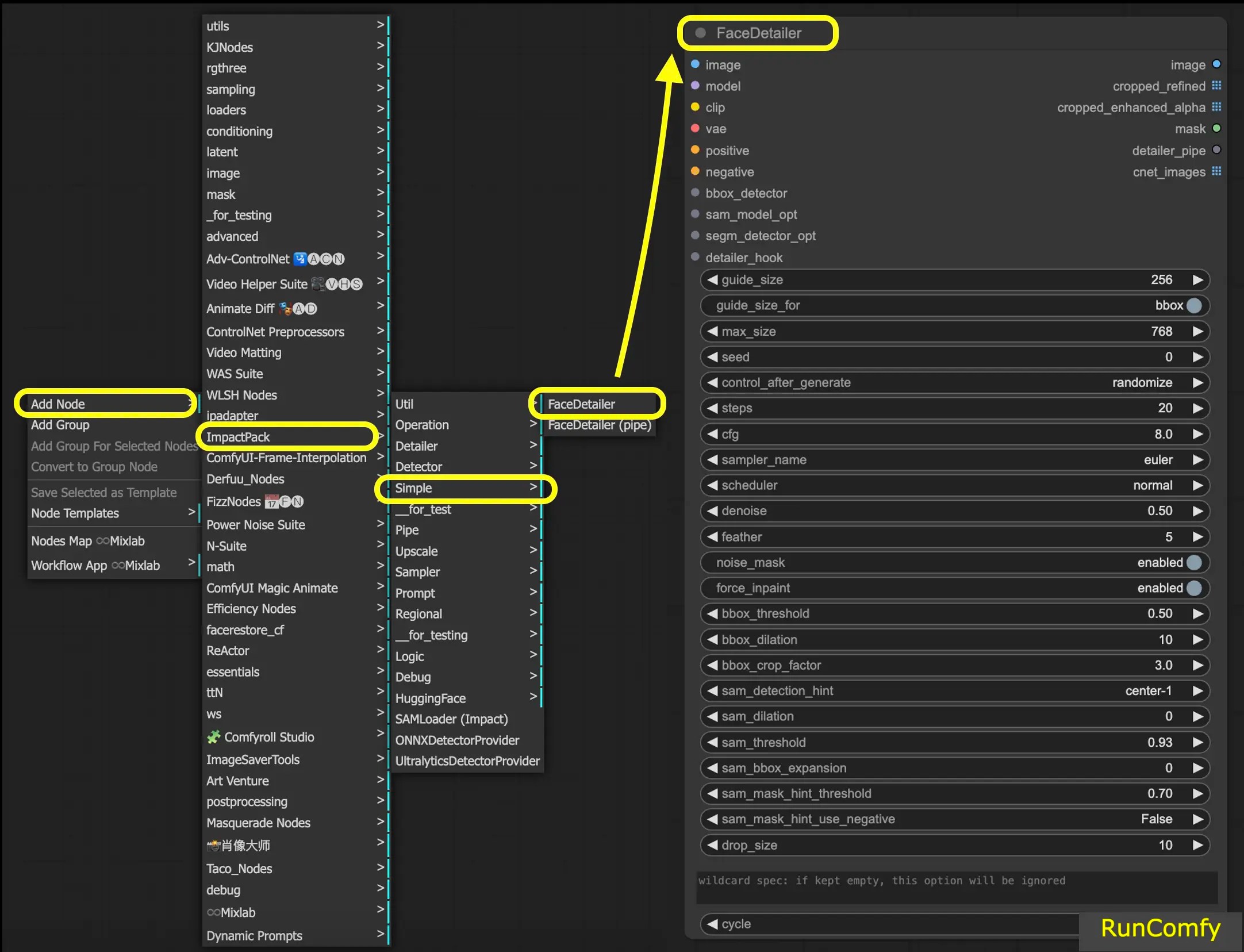
Task: Open the sampler_name euler selector
Action: point(954,459)
